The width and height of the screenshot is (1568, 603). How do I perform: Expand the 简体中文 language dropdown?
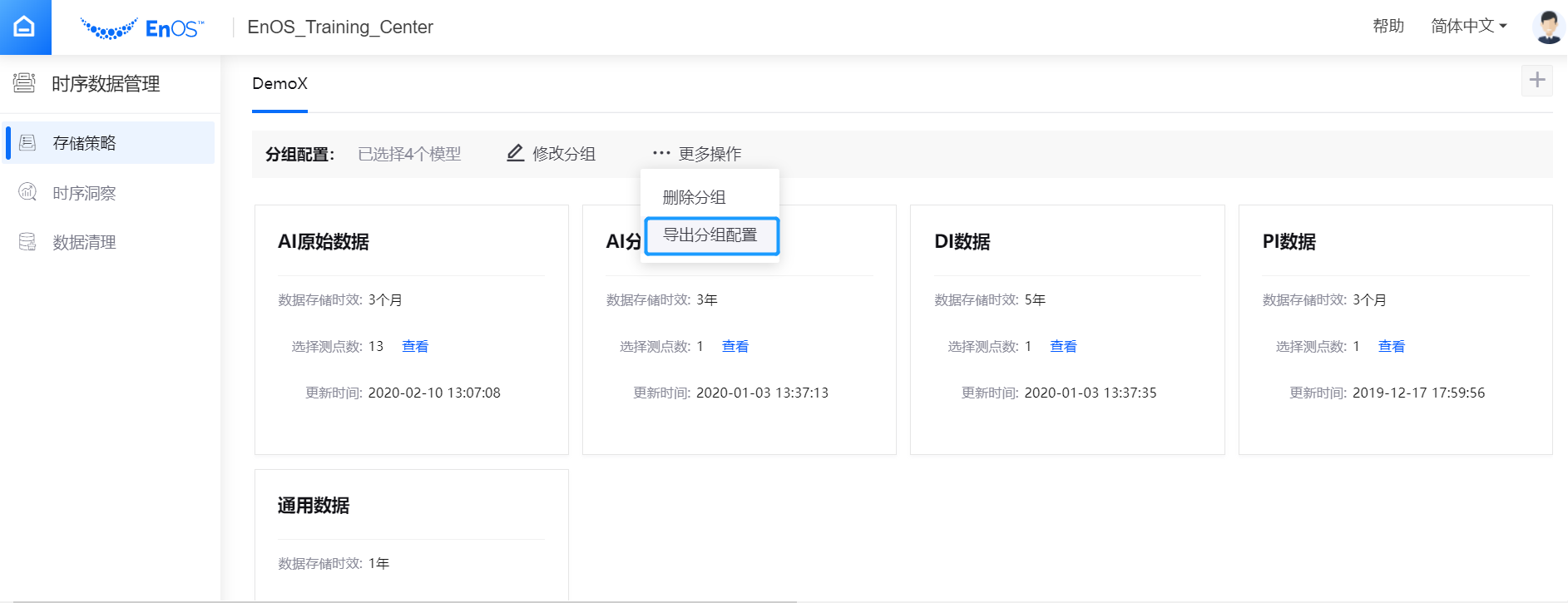(1468, 27)
